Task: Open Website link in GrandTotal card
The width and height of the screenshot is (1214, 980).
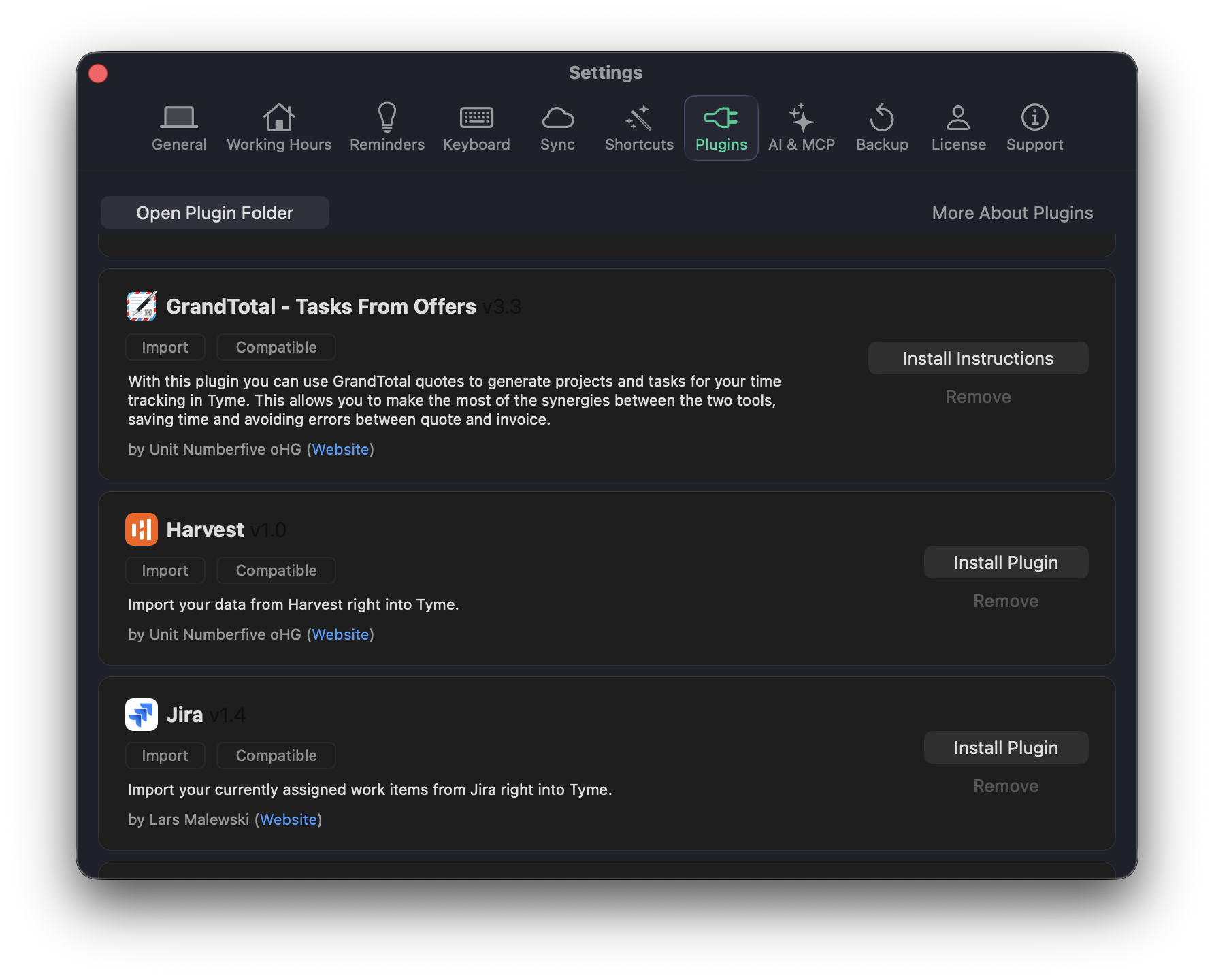Action: (x=340, y=449)
